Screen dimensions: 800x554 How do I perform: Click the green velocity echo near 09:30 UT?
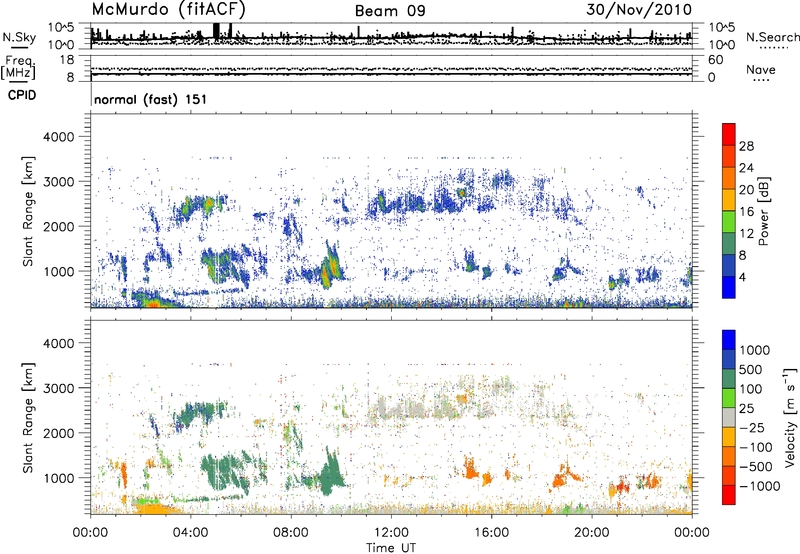[332, 474]
